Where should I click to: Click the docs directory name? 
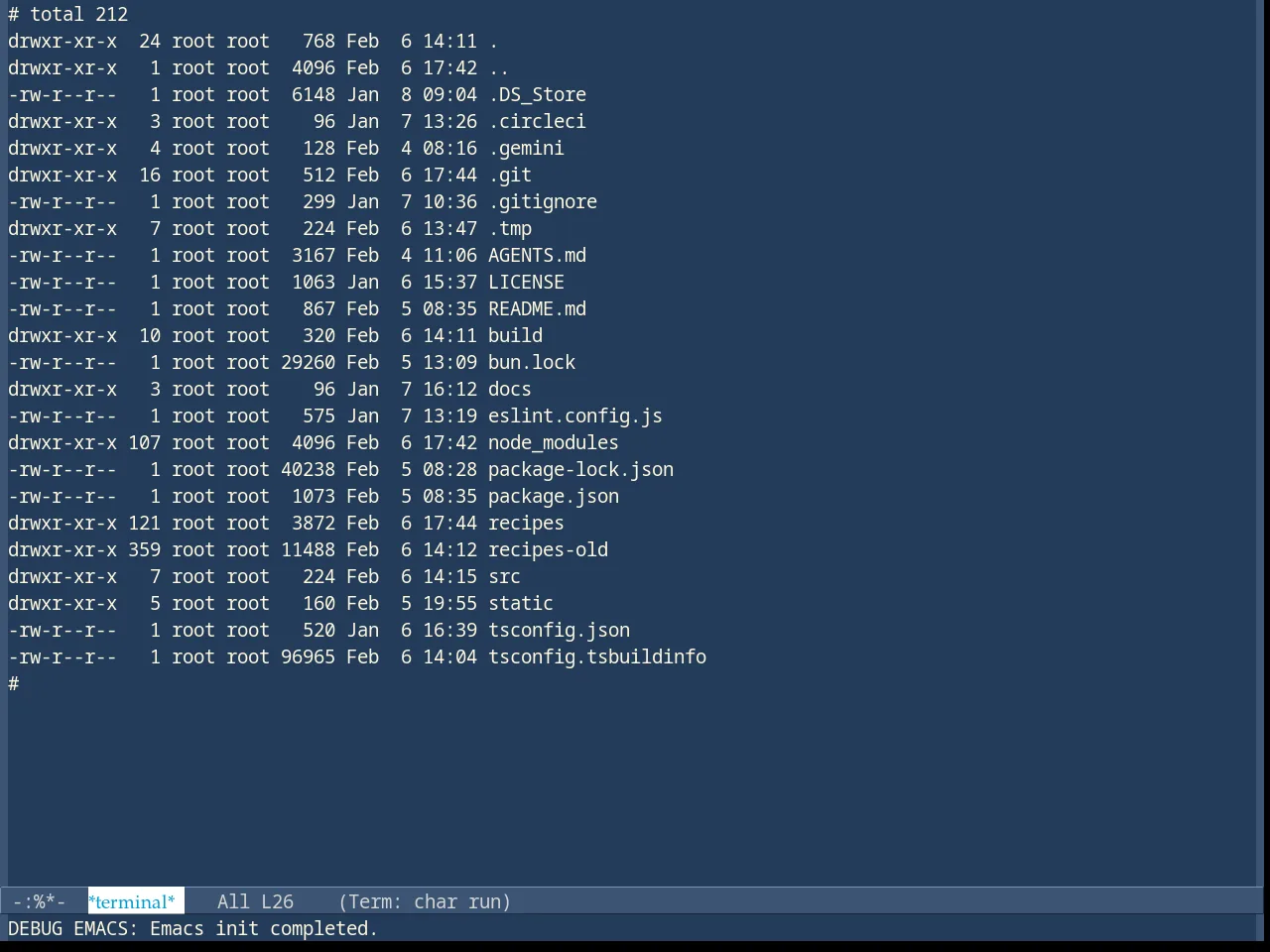(x=510, y=389)
